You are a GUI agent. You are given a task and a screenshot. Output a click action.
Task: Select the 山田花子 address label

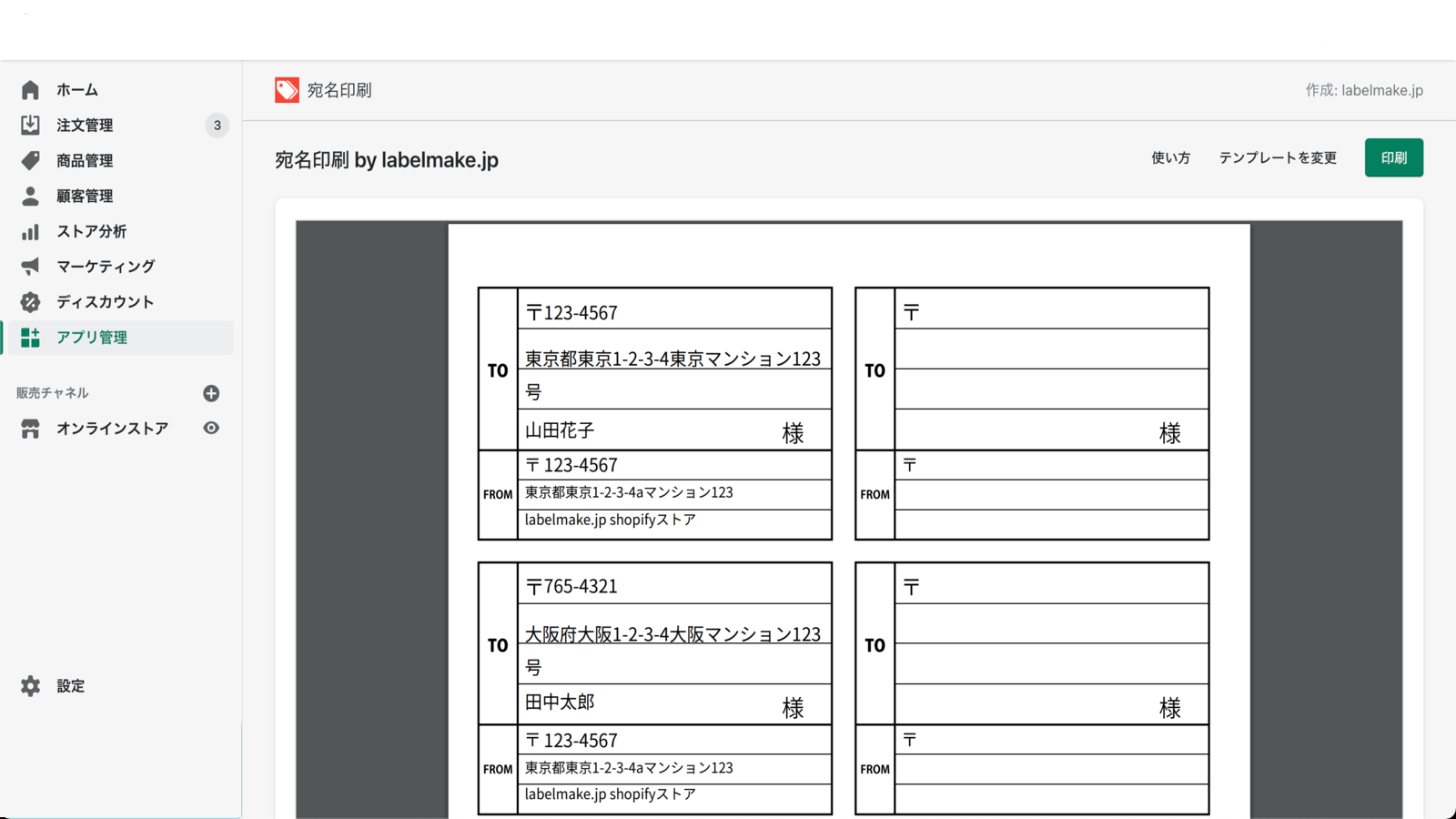655,413
